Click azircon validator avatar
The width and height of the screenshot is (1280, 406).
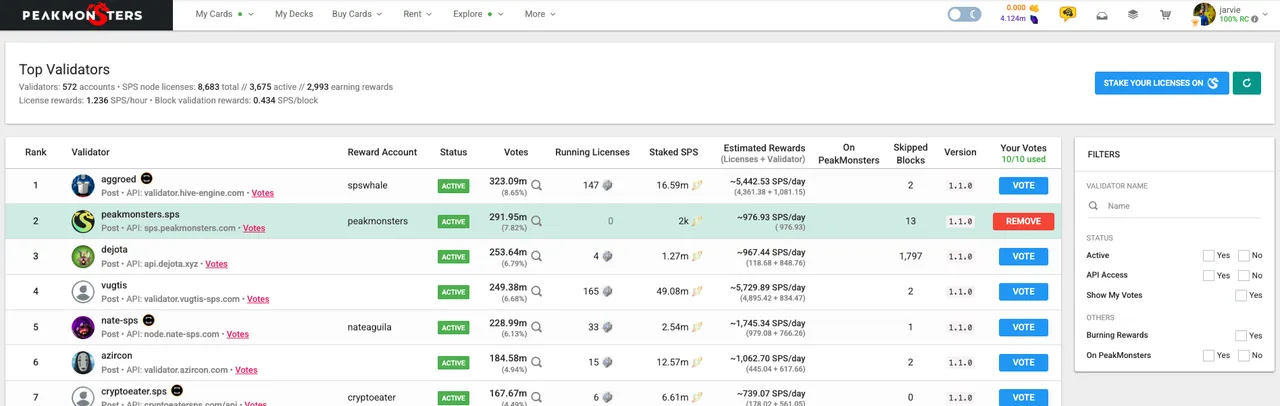83,363
